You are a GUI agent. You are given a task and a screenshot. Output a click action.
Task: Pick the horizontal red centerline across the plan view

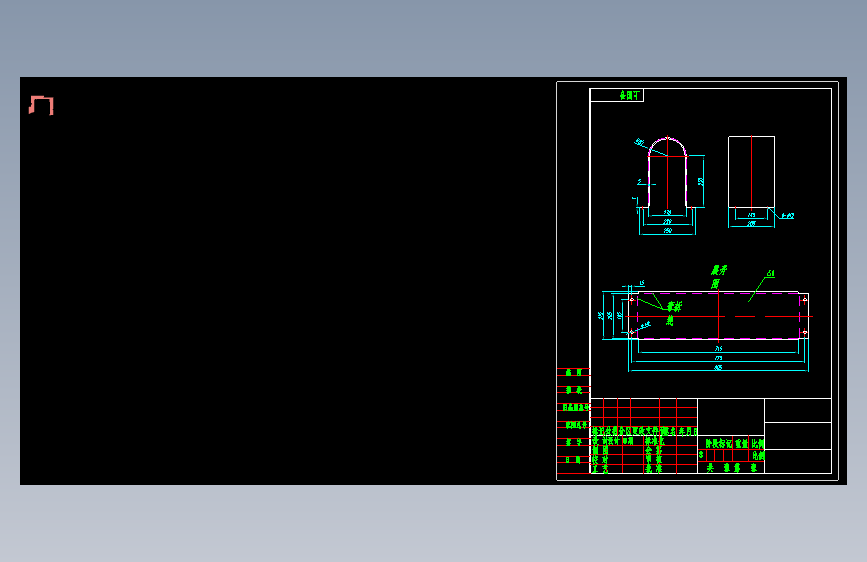click(x=718, y=316)
